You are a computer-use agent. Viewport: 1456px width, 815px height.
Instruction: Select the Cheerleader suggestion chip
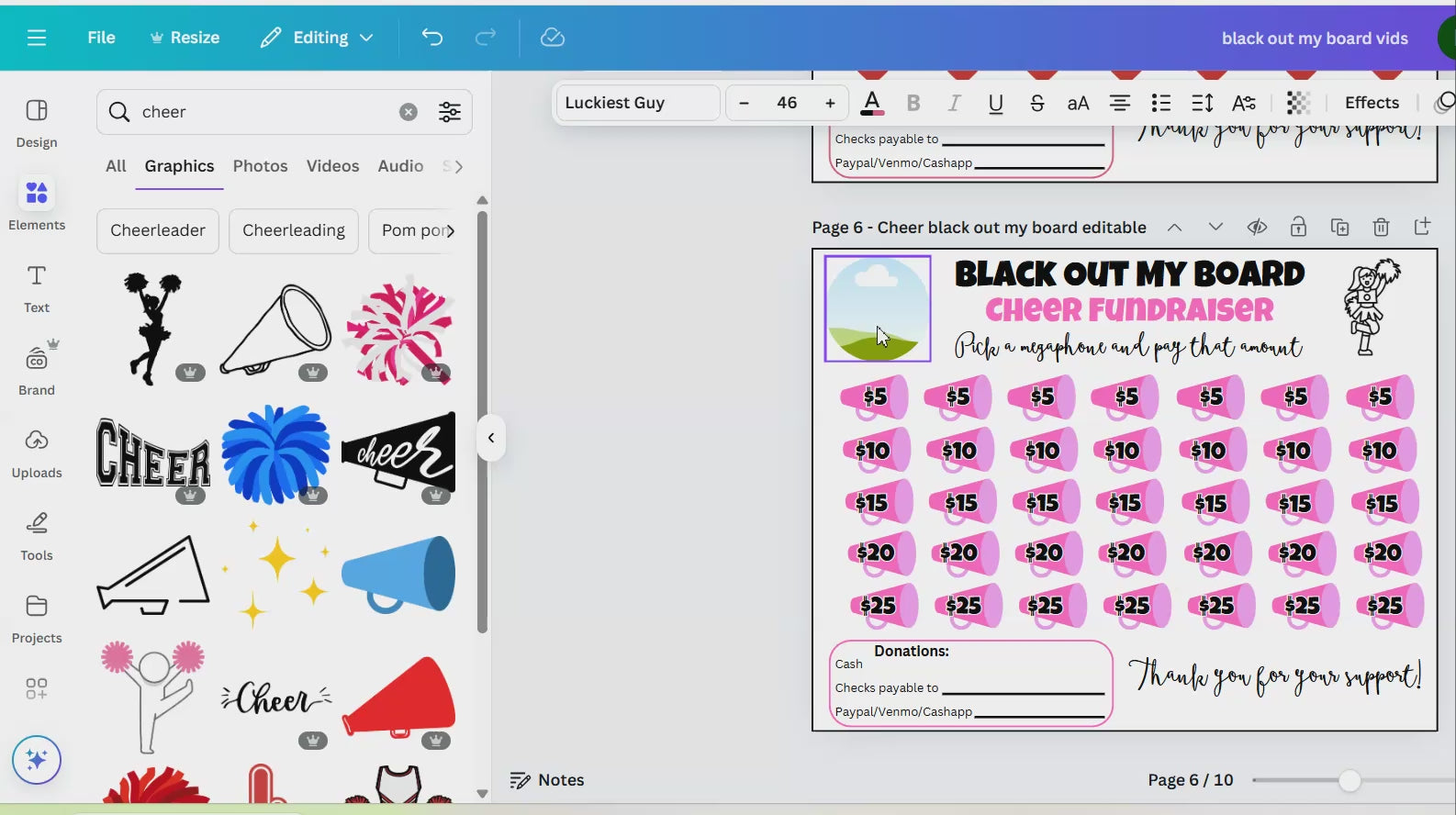(x=158, y=230)
